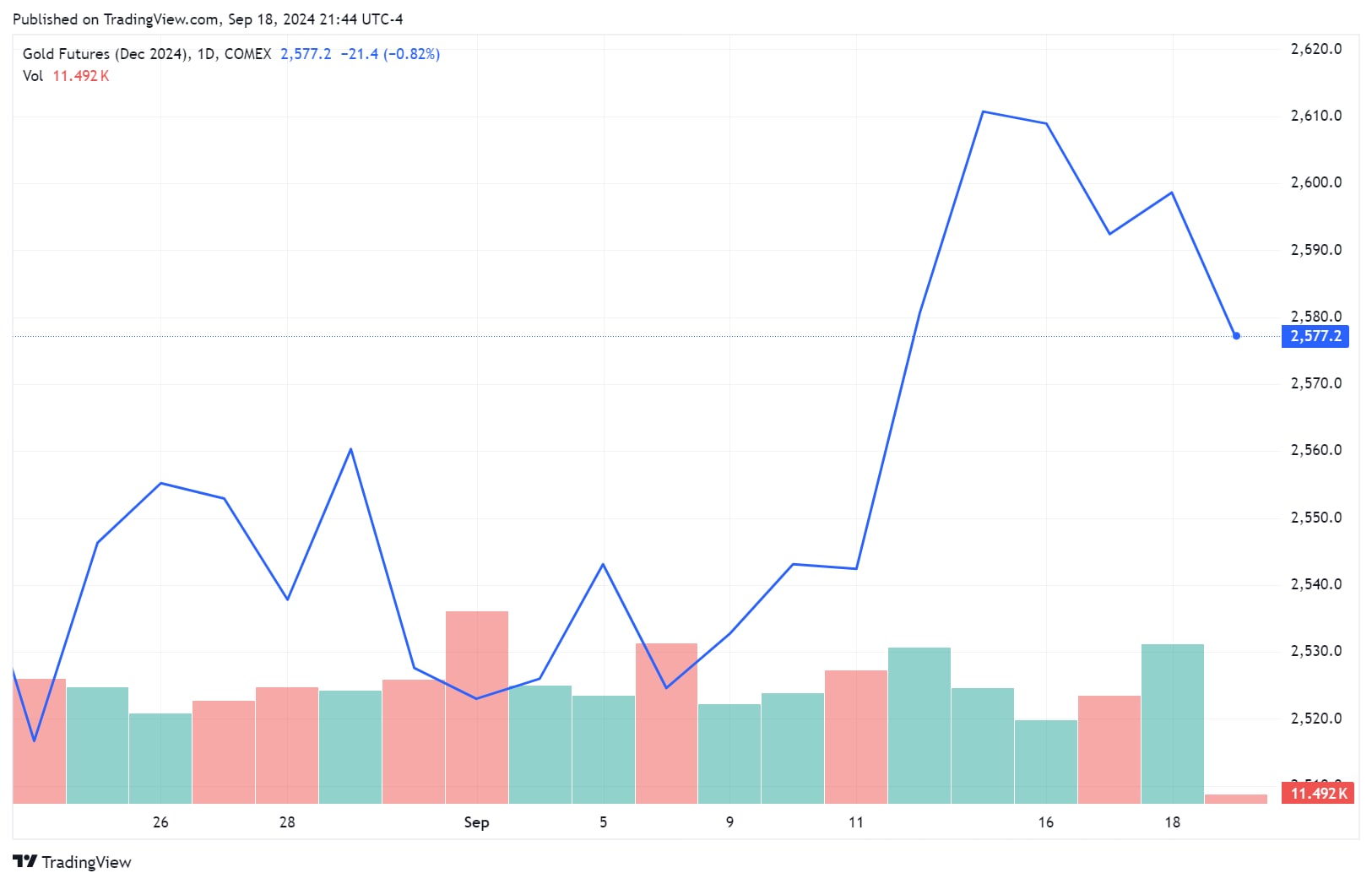
Task: Click the 2,620.0 label on the price axis
Action: (1315, 49)
